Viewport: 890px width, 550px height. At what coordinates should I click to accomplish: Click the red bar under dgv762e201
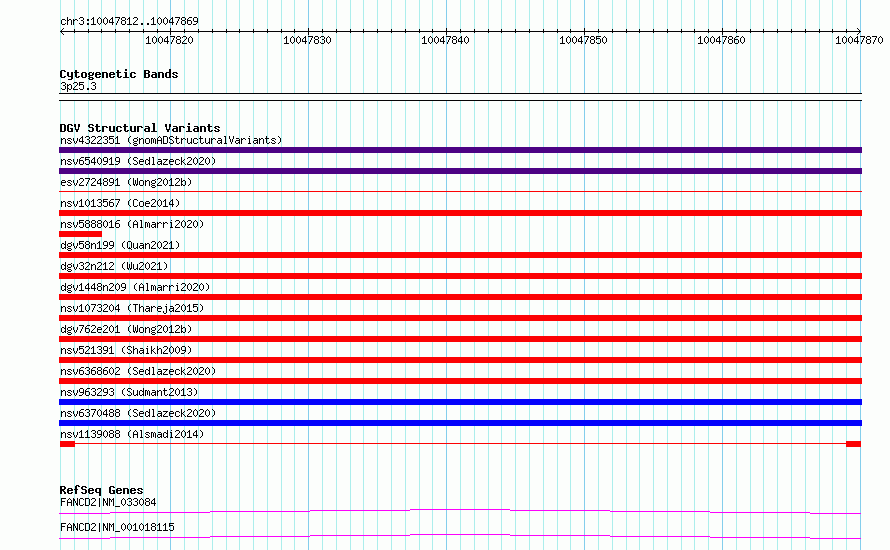click(x=460, y=339)
